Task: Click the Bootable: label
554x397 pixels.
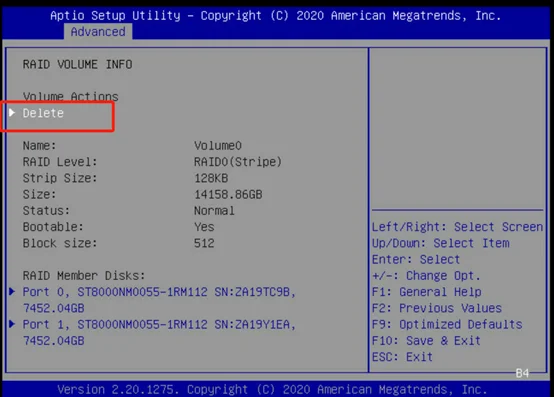Action: pos(53,227)
